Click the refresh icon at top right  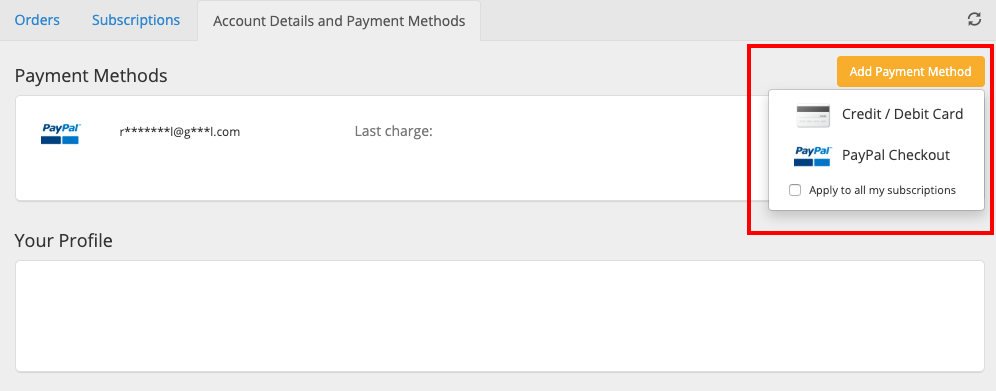tap(974, 19)
